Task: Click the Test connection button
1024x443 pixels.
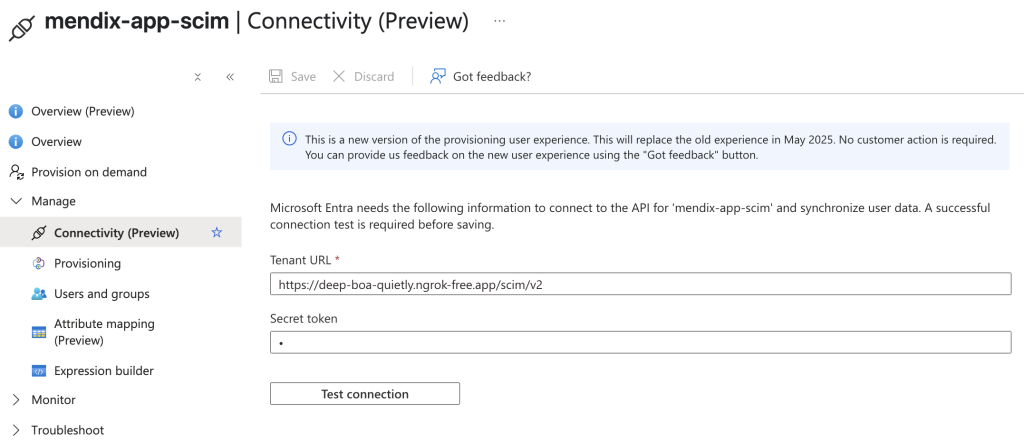Action: coord(365,394)
